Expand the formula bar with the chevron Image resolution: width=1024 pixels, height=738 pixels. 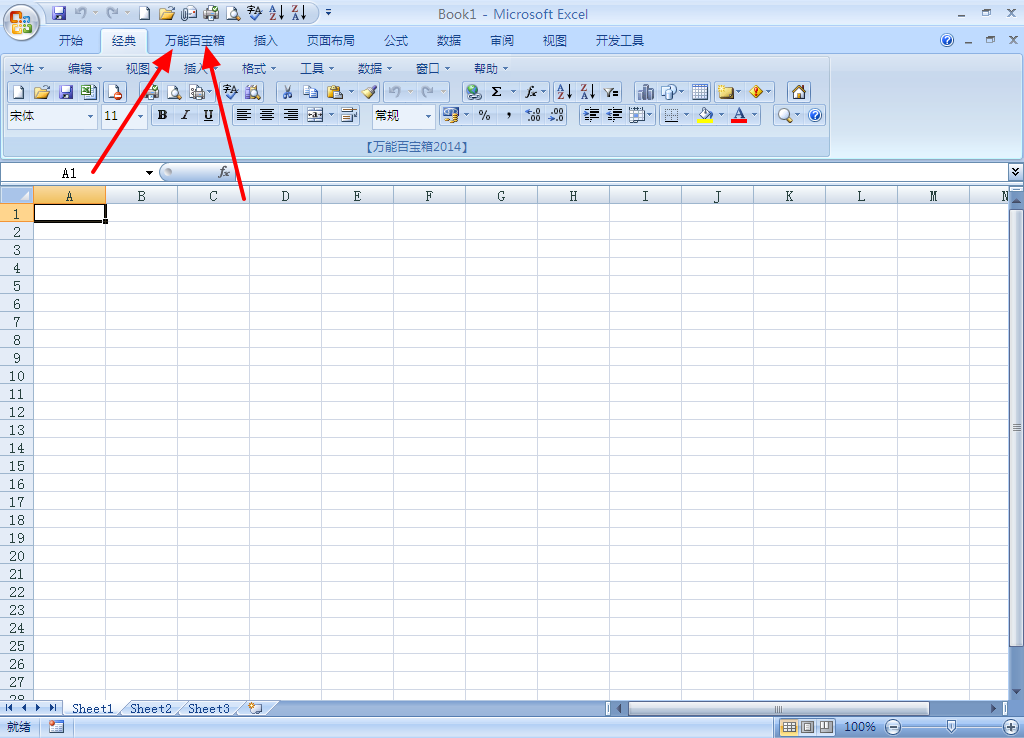coord(1016,172)
